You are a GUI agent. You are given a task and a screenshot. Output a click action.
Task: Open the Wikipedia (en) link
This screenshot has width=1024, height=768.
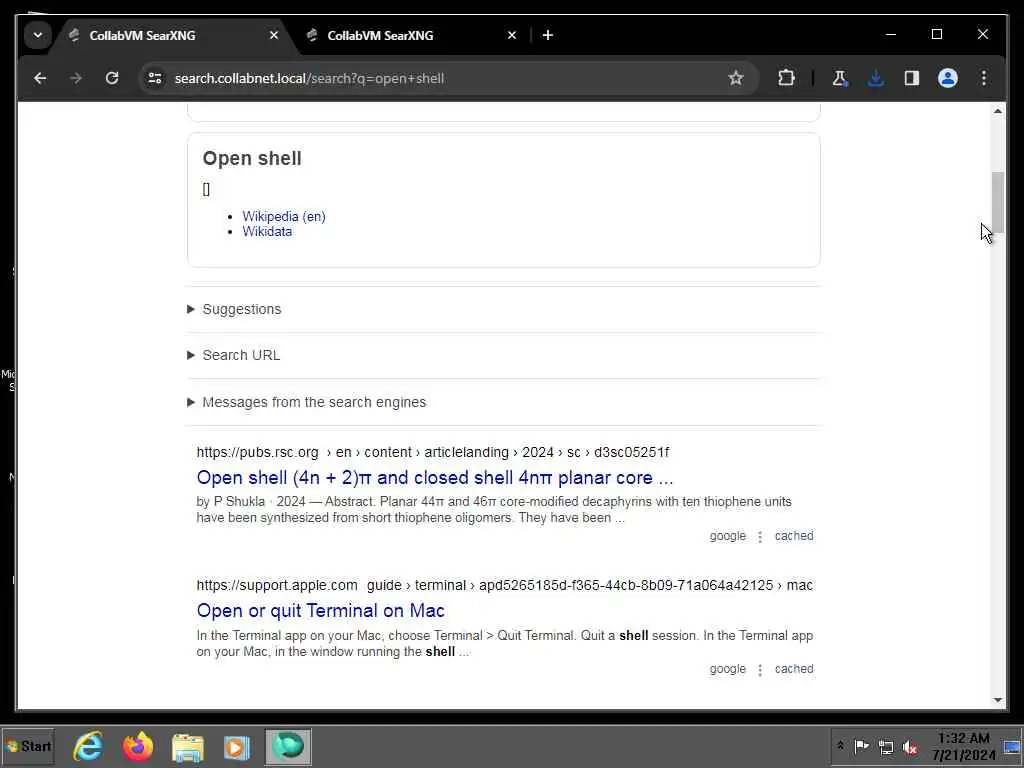284,216
